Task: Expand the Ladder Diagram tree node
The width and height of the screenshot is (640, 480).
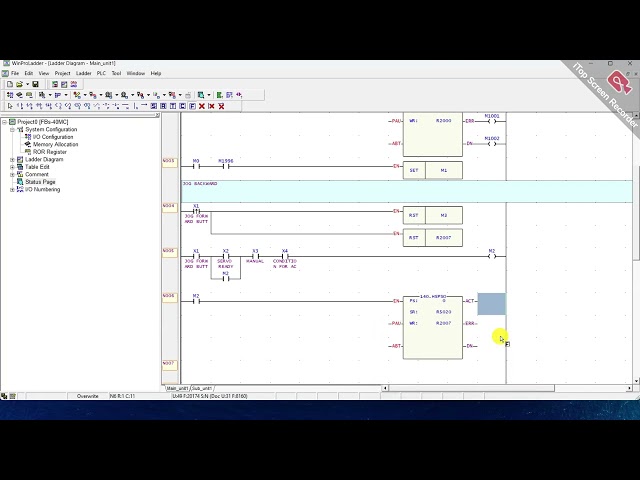Action: click(x=12, y=160)
